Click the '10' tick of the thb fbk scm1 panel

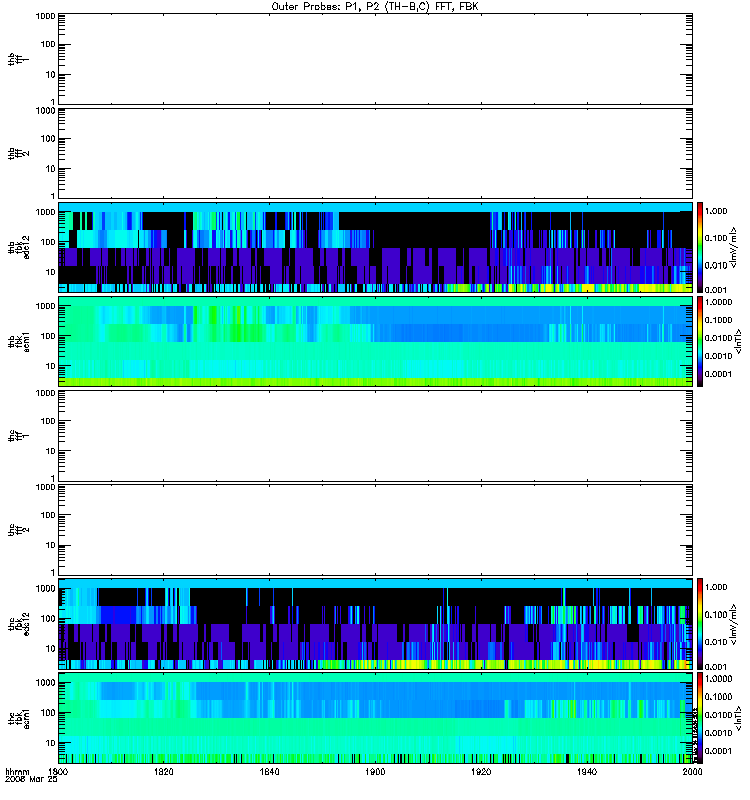(x=51, y=366)
